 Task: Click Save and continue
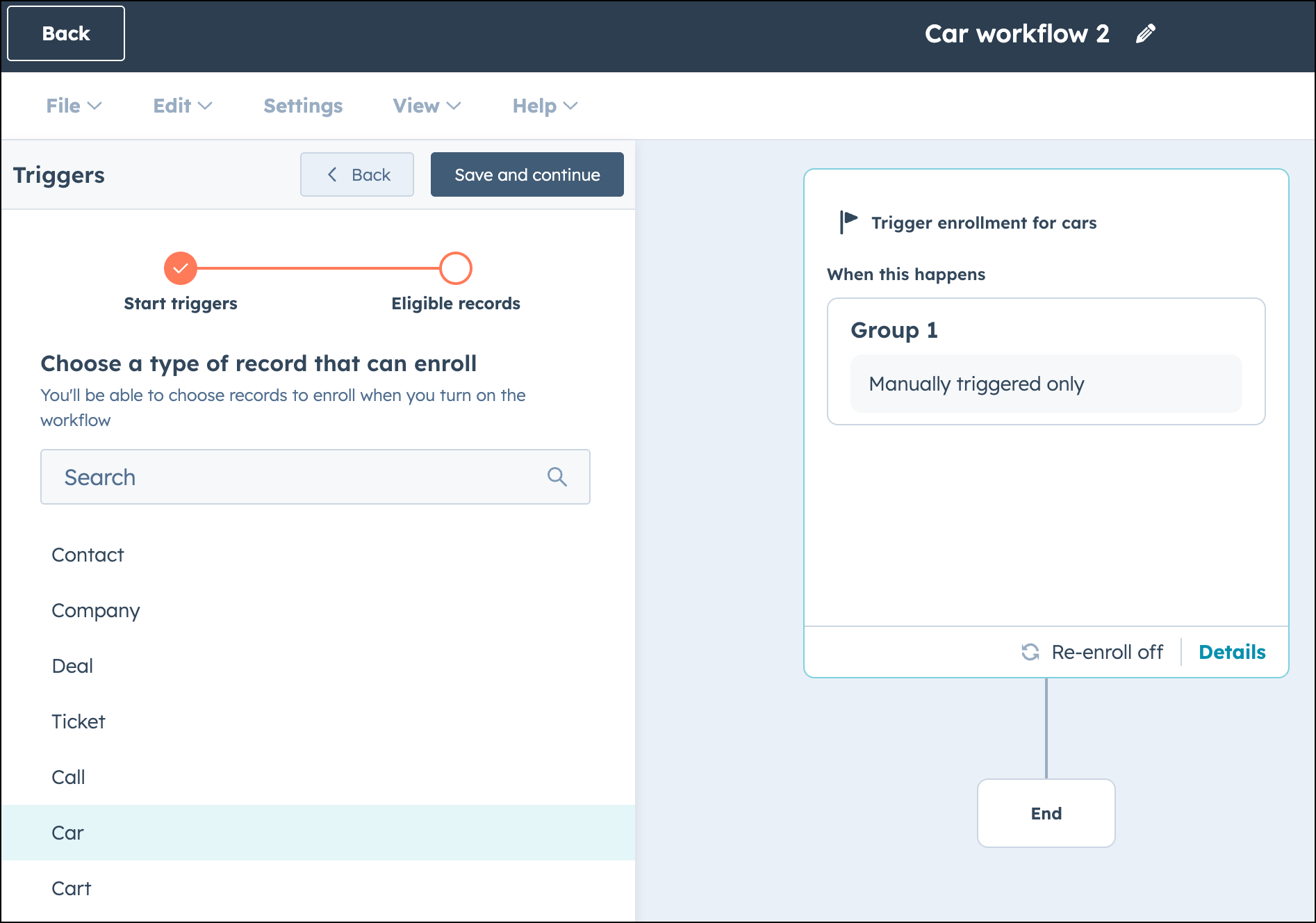(527, 174)
